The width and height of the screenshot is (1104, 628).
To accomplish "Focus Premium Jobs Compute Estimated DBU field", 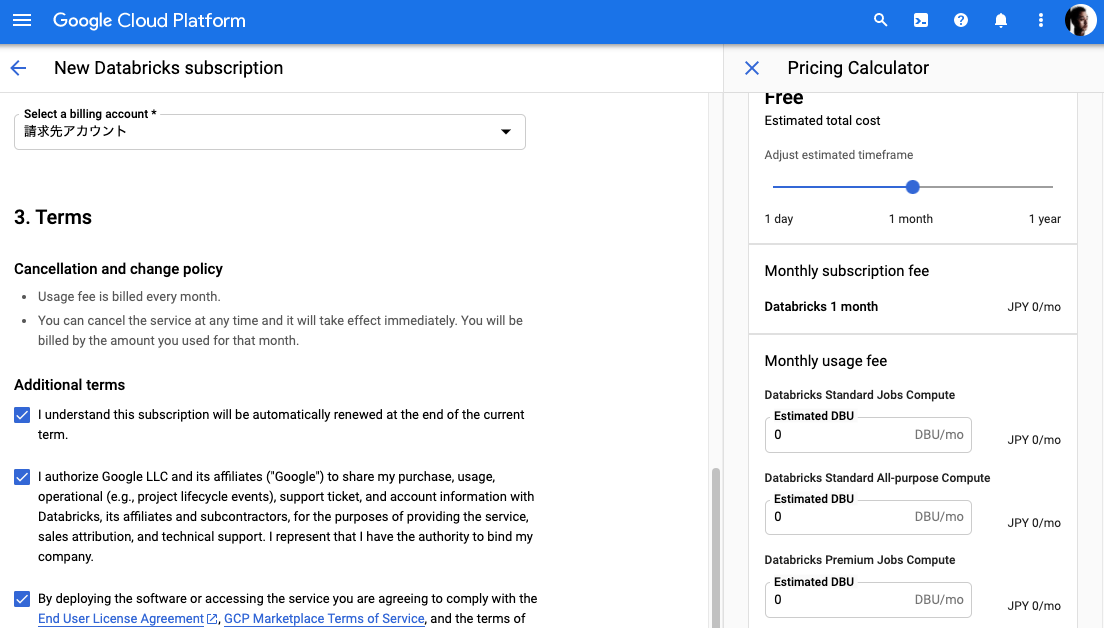I will [x=868, y=600].
